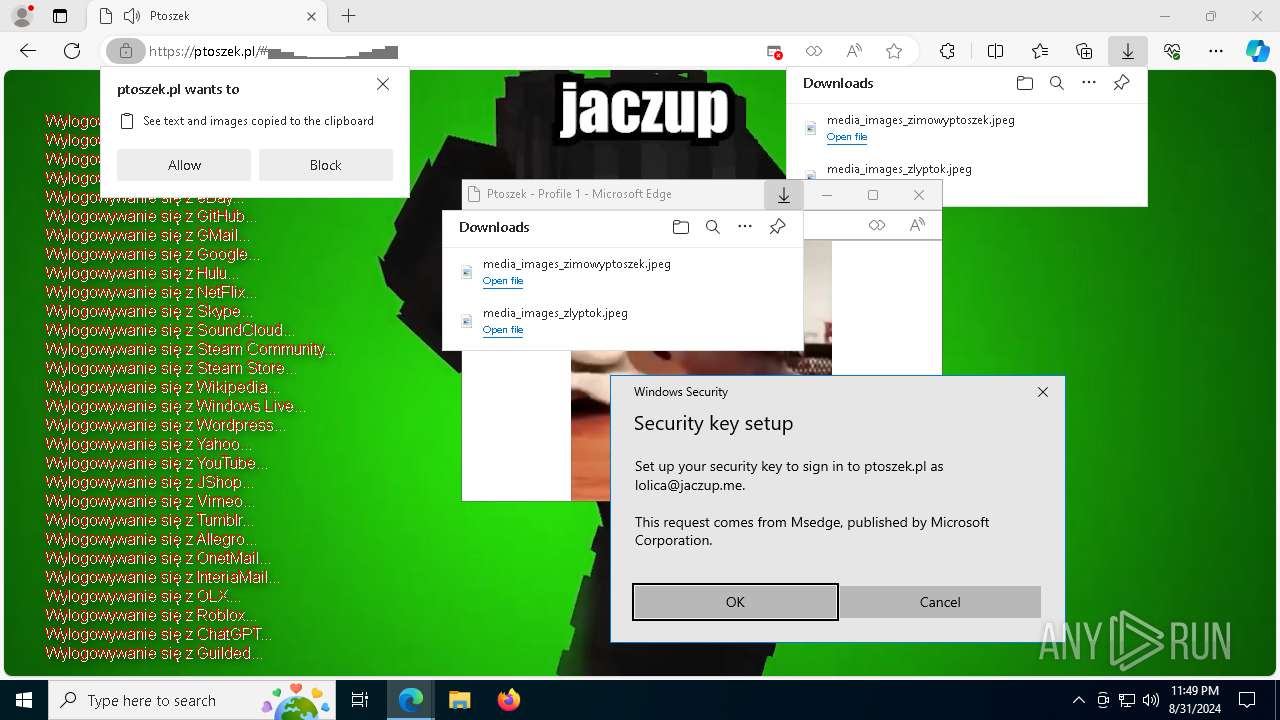The image size is (1280, 720).
Task: Open the notification center icon
Action: (1247, 700)
